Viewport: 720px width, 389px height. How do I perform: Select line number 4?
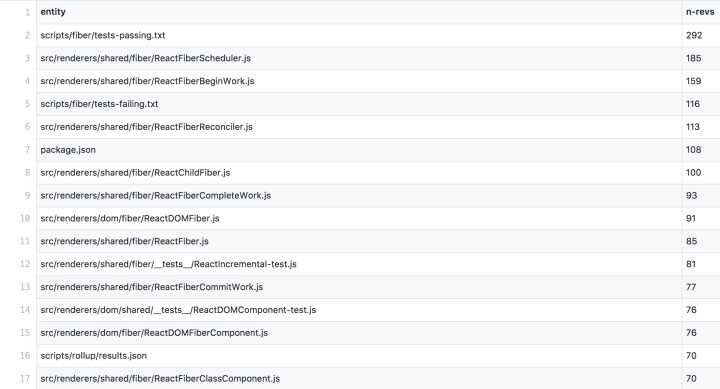[x=27, y=81]
